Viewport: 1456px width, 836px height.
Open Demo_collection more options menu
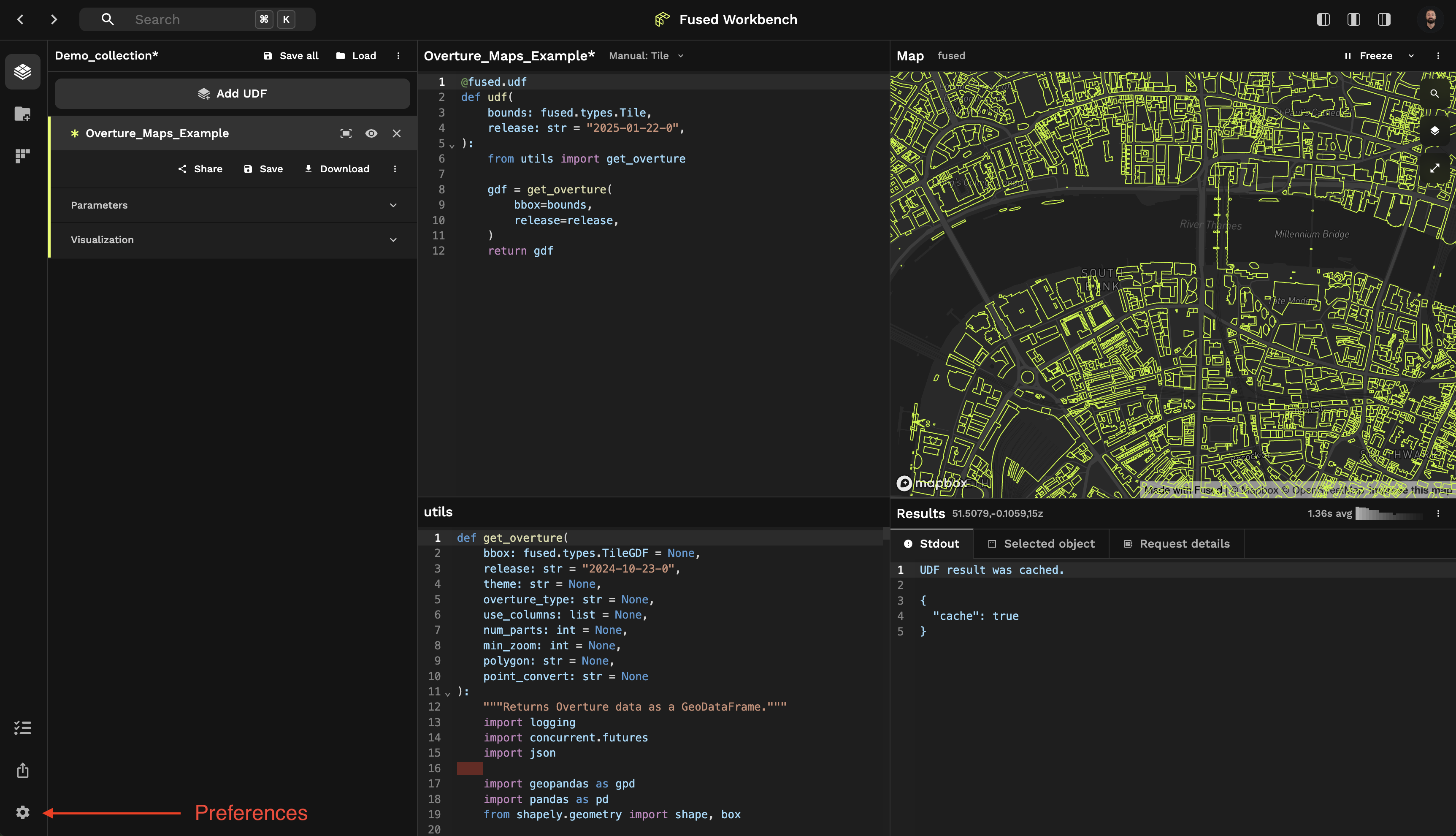coord(398,56)
